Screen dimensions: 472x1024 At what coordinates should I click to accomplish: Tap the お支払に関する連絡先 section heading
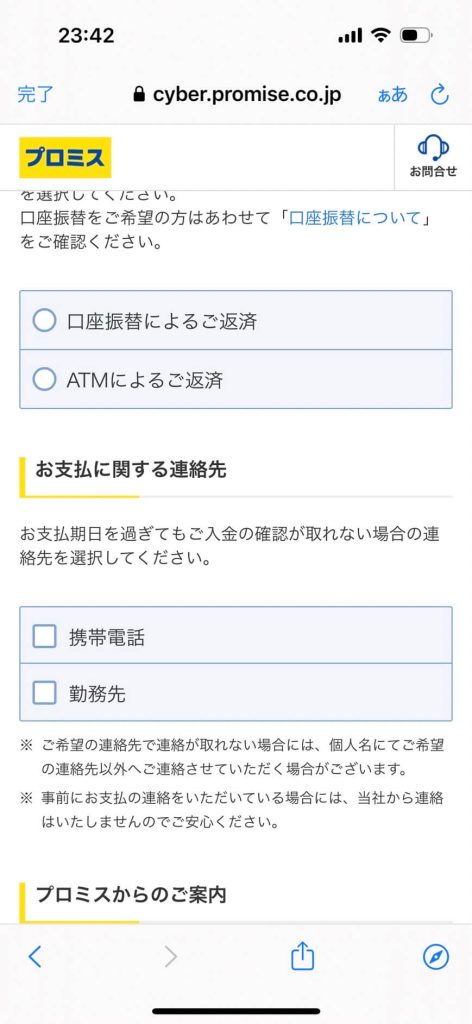click(x=131, y=469)
